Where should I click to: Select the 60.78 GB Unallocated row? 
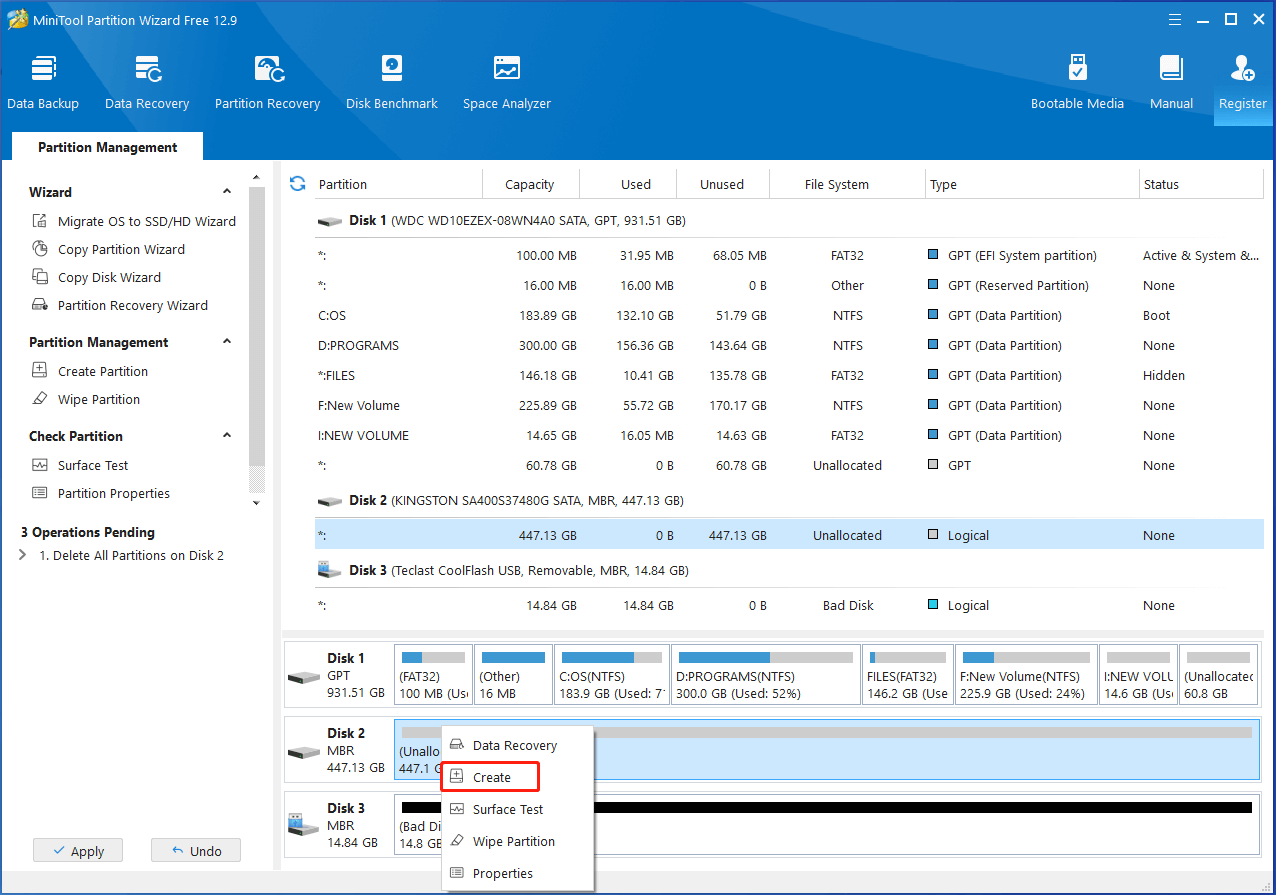[789, 465]
